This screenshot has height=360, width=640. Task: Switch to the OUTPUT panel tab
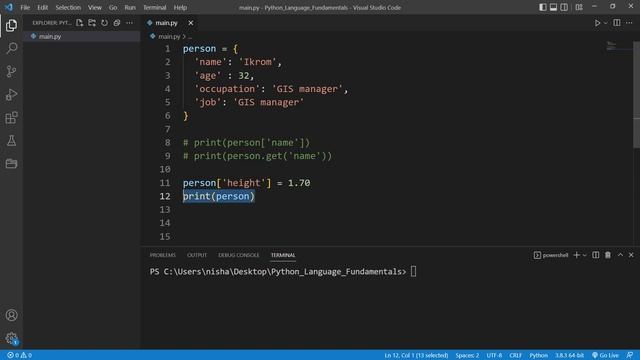point(197,255)
